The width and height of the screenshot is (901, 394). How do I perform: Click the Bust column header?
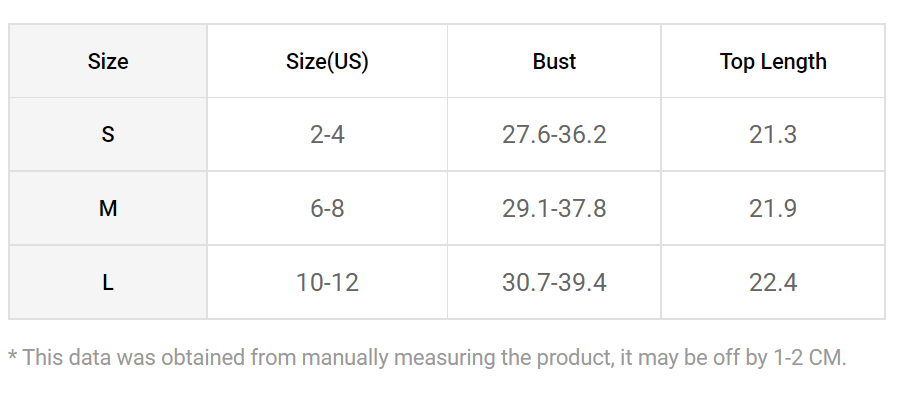click(554, 61)
